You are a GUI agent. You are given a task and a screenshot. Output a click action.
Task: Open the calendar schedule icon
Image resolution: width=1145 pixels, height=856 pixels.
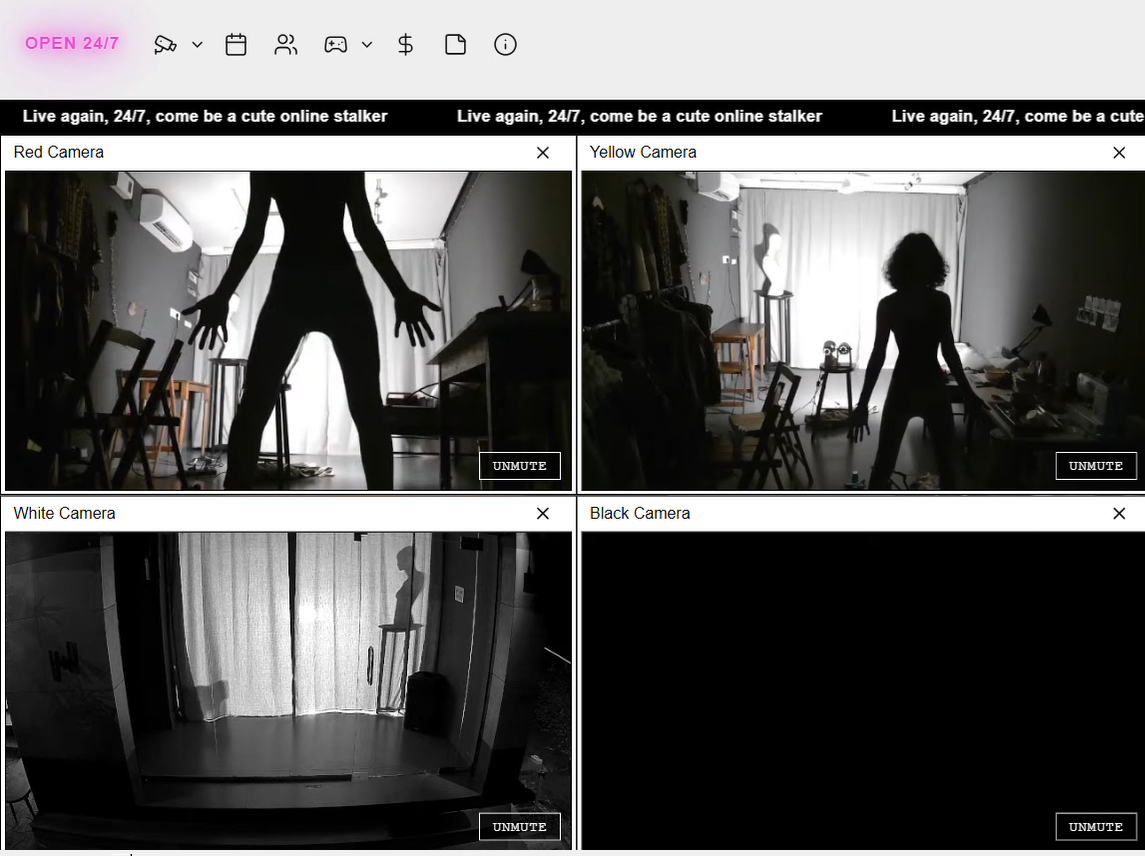[236, 45]
